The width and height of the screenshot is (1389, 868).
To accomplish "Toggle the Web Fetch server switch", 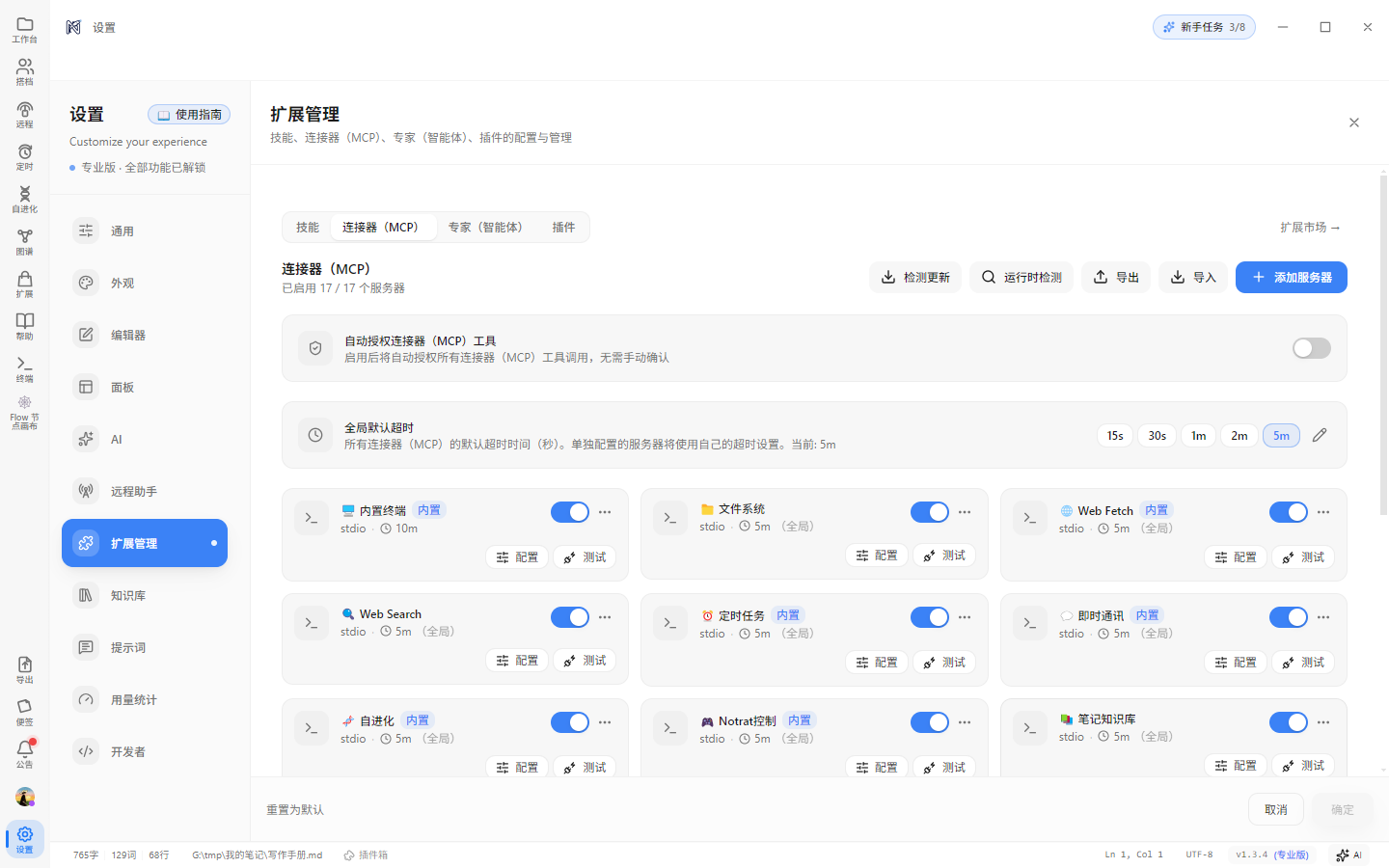I will (x=1289, y=512).
